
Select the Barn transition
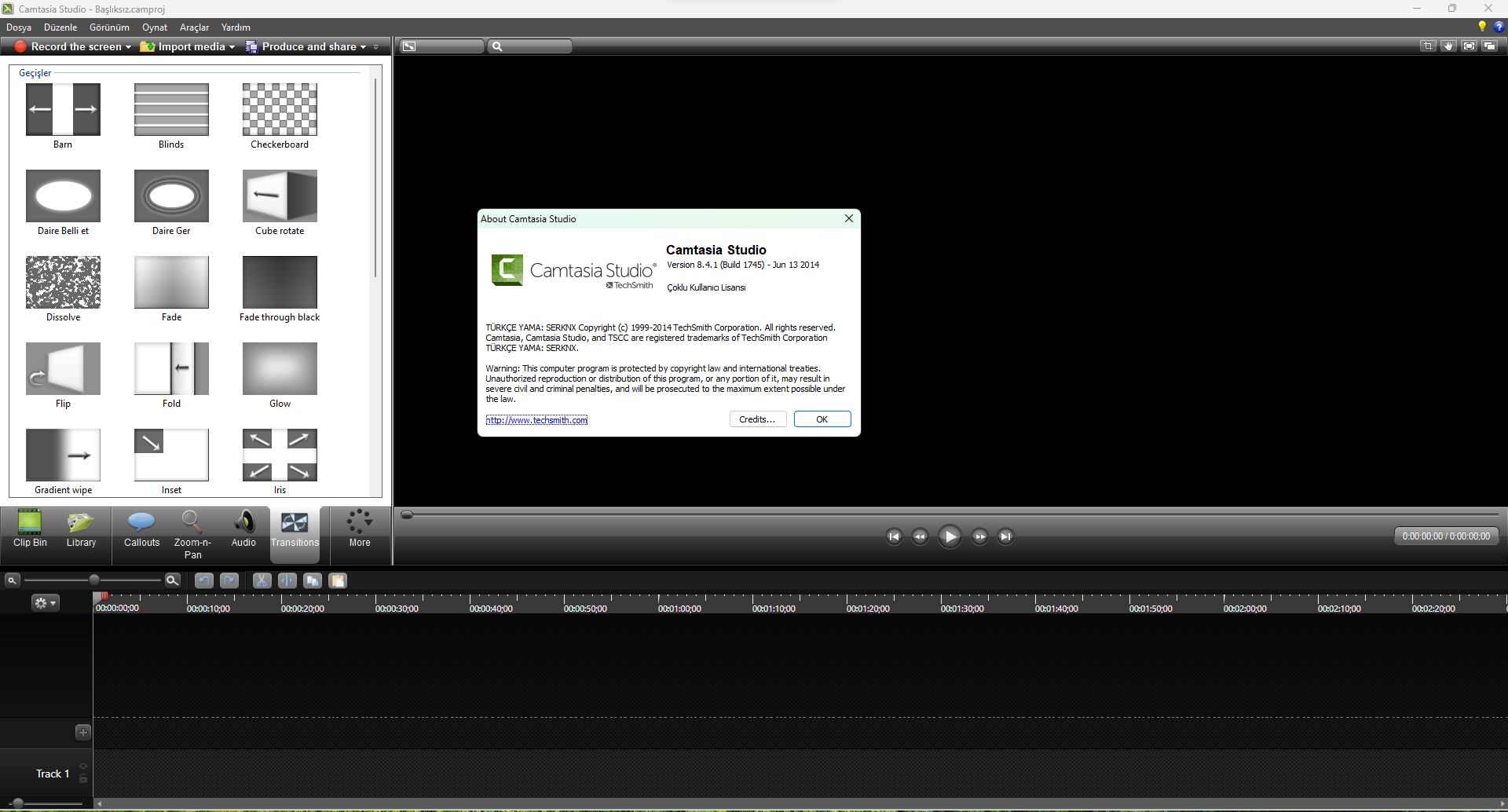pyautogui.click(x=63, y=116)
